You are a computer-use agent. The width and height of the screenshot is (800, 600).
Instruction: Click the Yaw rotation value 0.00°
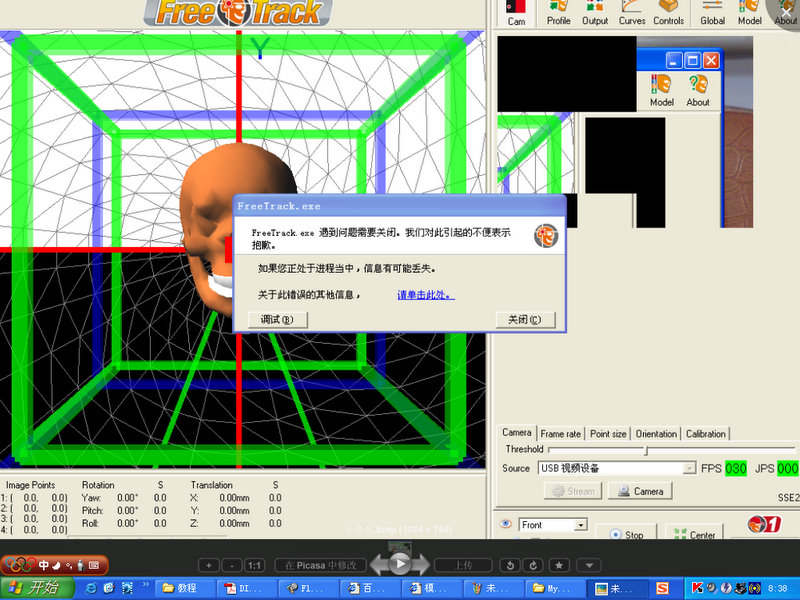click(128, 497)
